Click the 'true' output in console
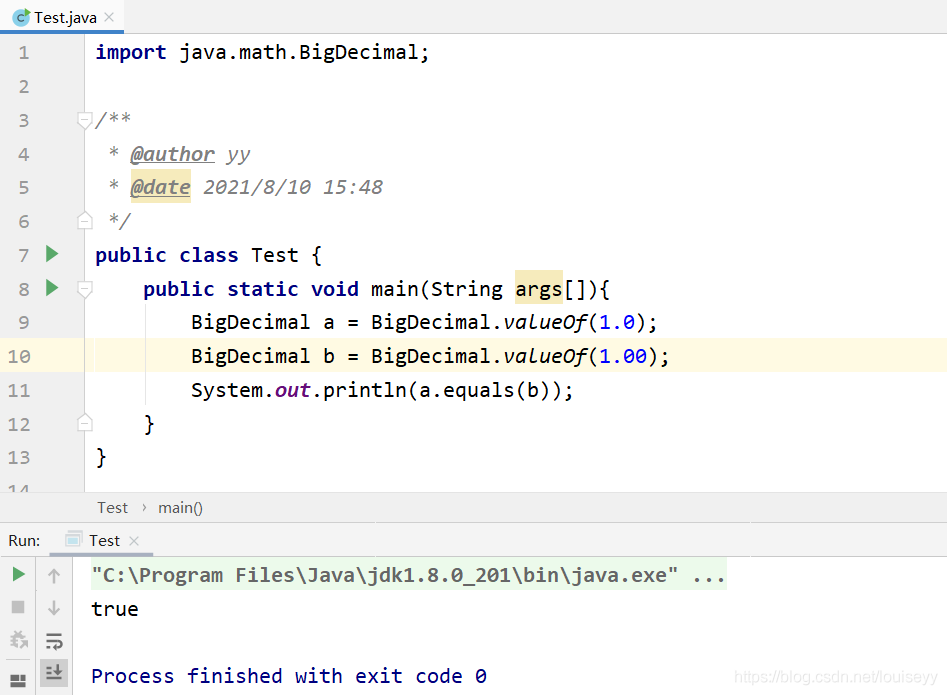947x695 pixels. click(x=115, y=609)
